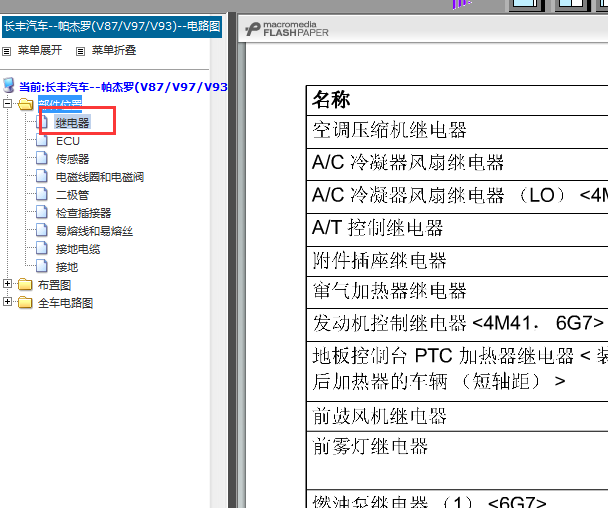Click the page icon beside 检查插接器
The height and width of the screenshot is (508, 608).
42,212
